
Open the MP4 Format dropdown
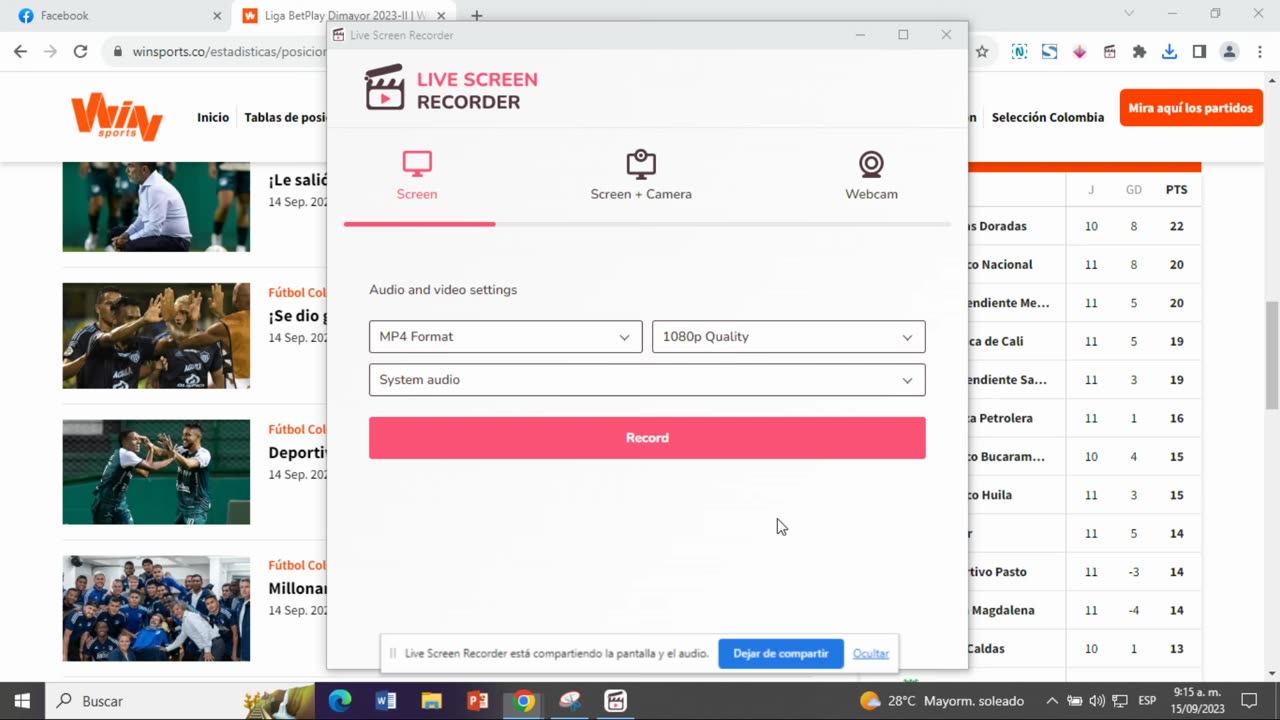pyautogui.click(x=506, y=337)
